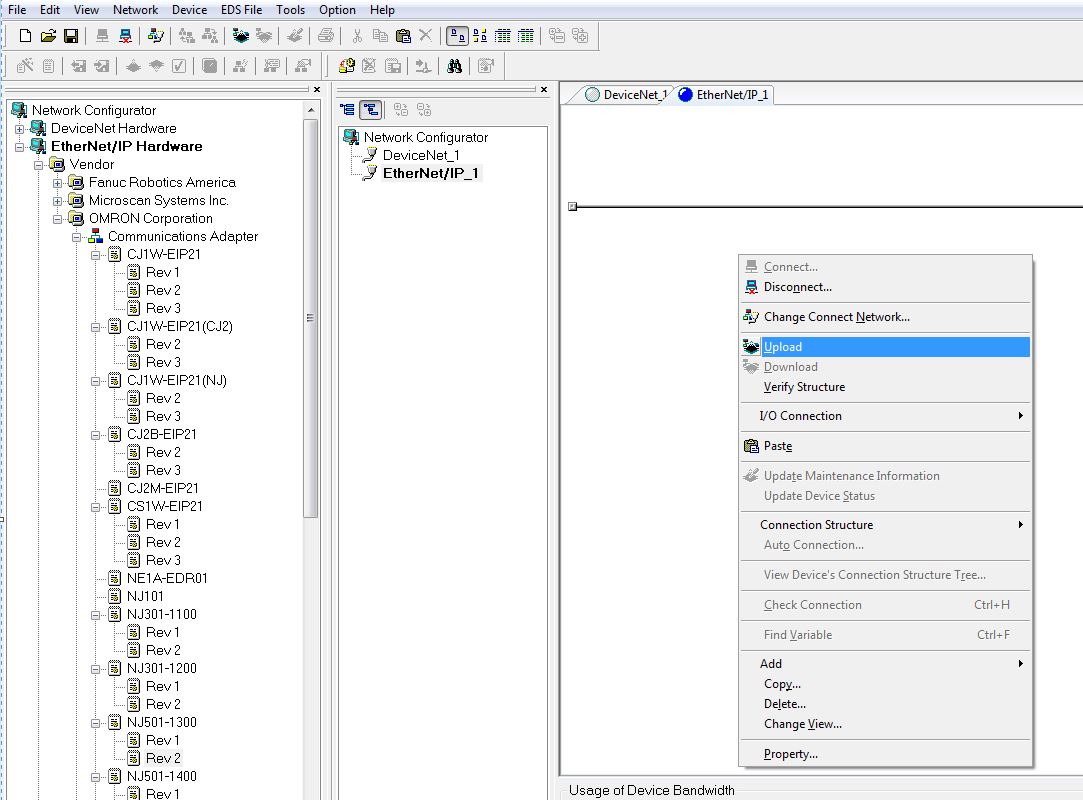Screen dimensions: 1083x800
Task: Click the EDS install icon with clock
Action: pos(347,66)
